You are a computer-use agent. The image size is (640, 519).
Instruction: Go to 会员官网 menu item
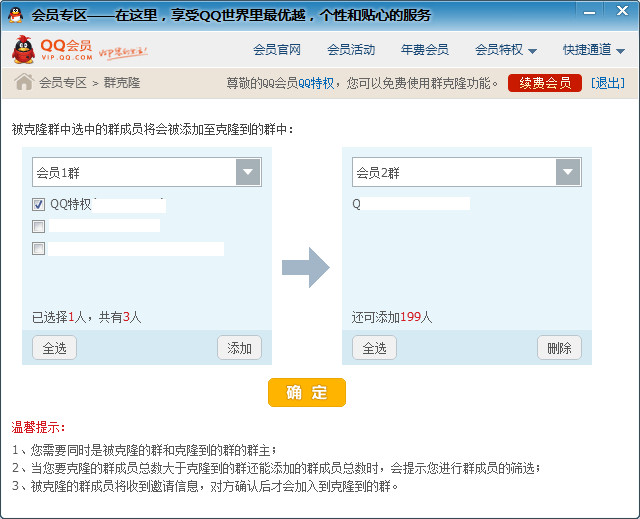coord(277,50)
